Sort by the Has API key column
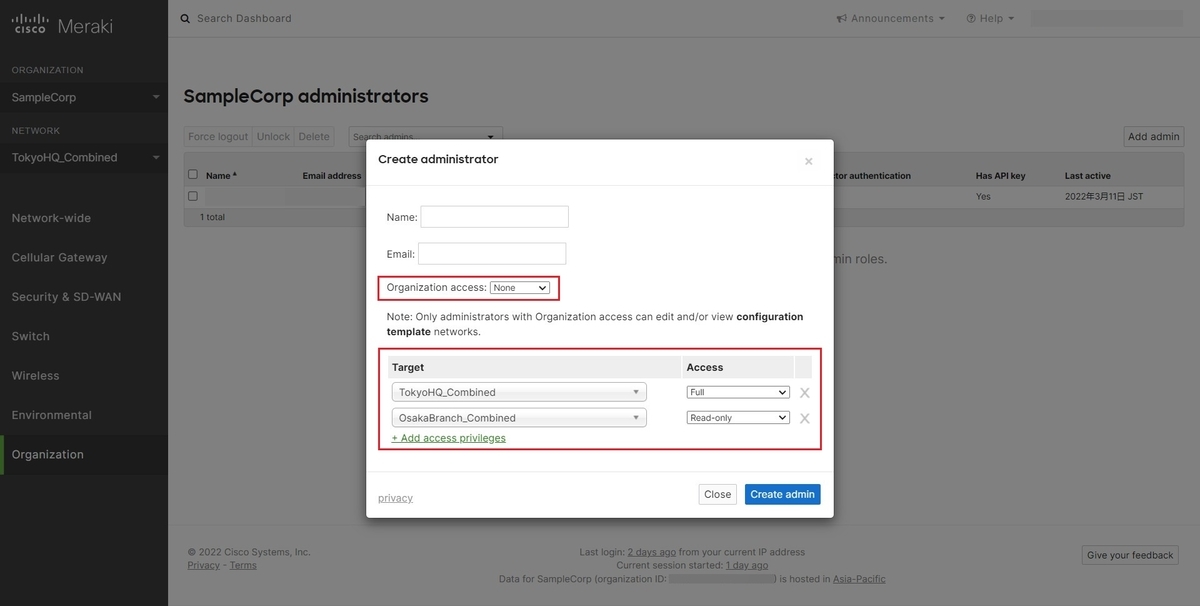 point(1001,176)
